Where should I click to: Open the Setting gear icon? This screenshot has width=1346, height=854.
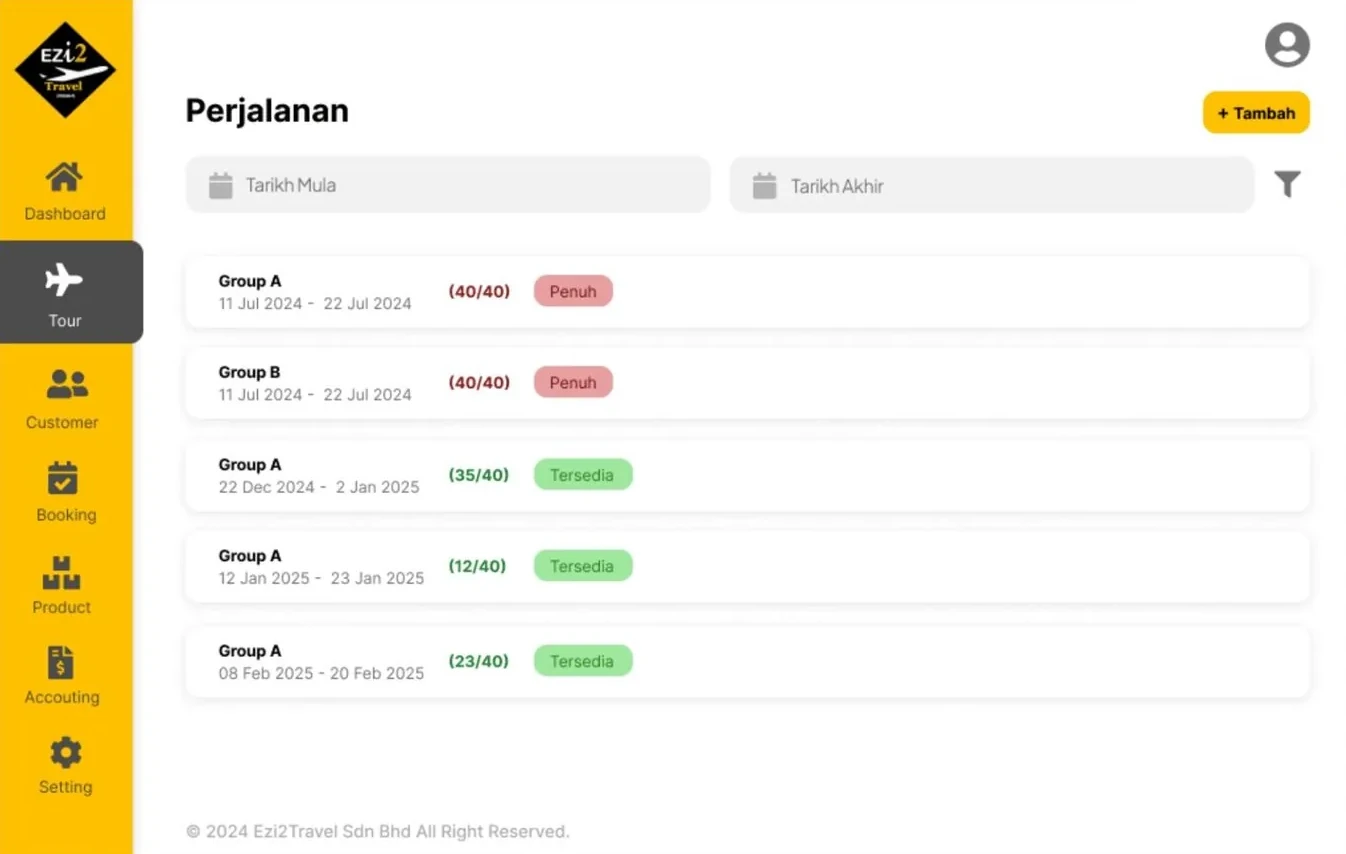[66, 753]
